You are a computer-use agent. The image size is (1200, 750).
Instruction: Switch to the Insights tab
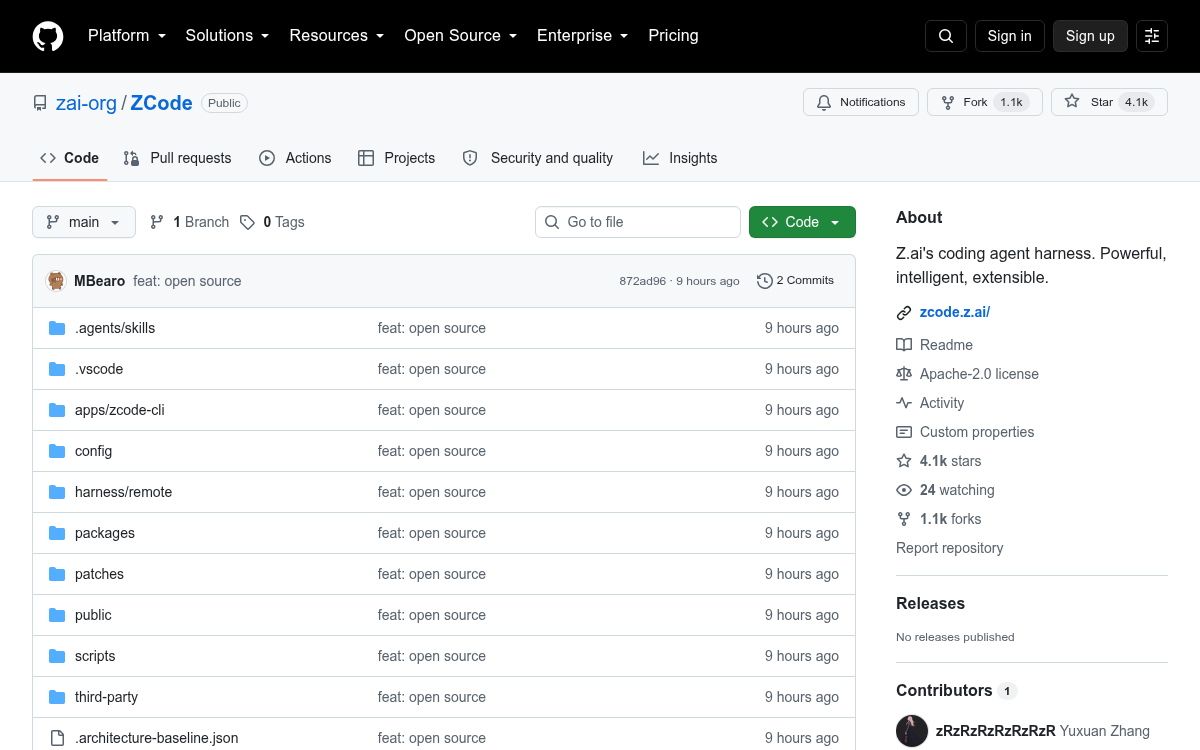click(x=680, y=158)
